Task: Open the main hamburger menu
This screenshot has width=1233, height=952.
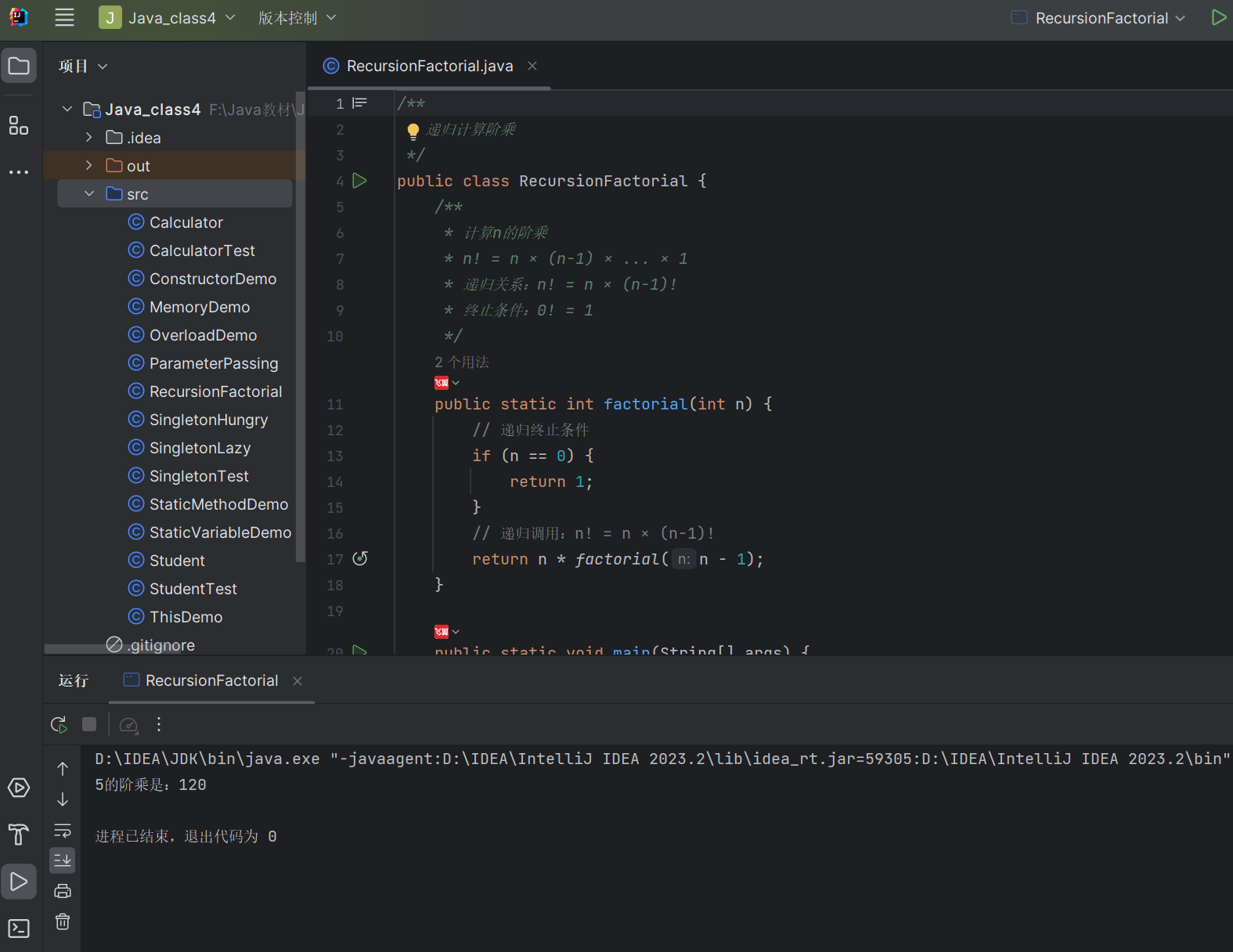Action: (64, 17)
